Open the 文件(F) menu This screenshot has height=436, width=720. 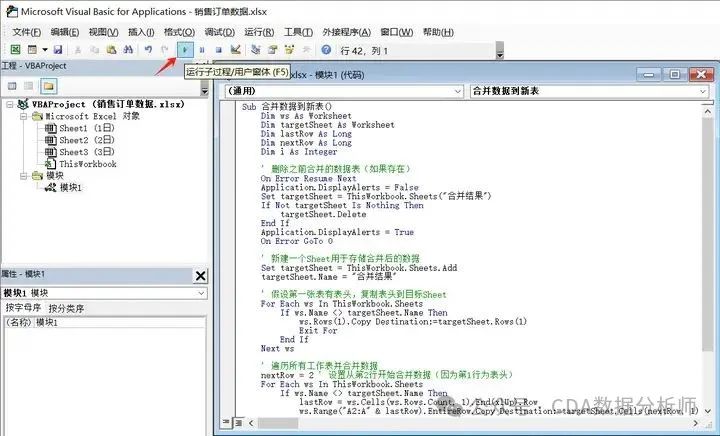pos(27,32)
